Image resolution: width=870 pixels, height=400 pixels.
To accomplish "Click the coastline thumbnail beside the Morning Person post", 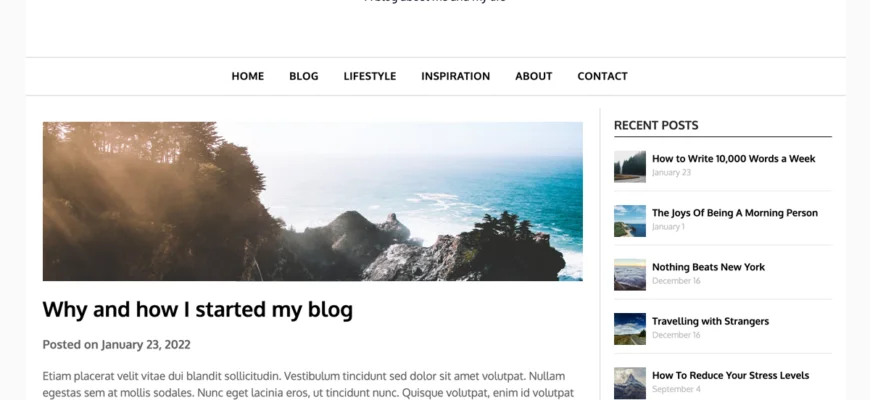I will (630, 221).
